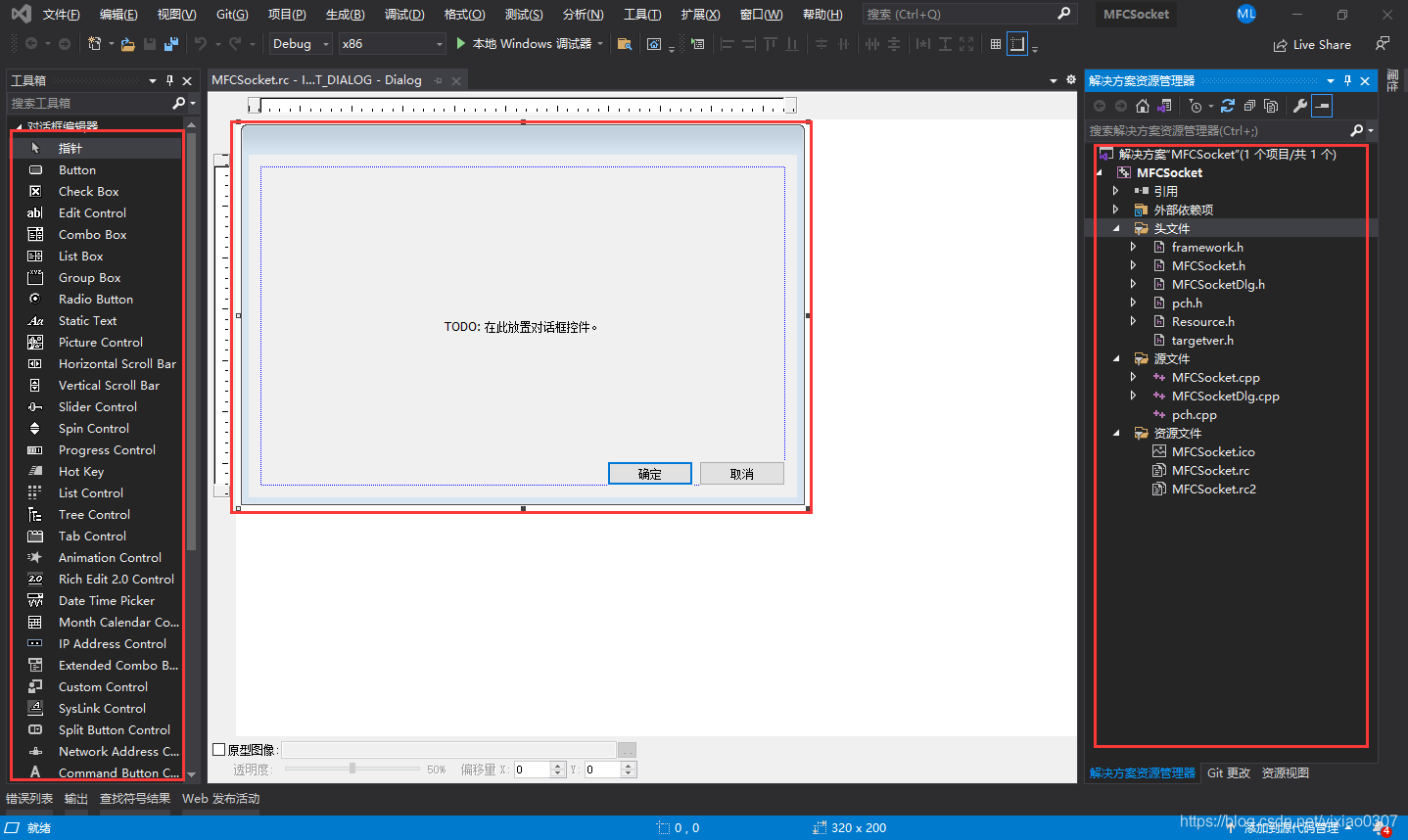Pin the toolbox panel with pushpin
The image size is (1408, 840).
point(169,80)
